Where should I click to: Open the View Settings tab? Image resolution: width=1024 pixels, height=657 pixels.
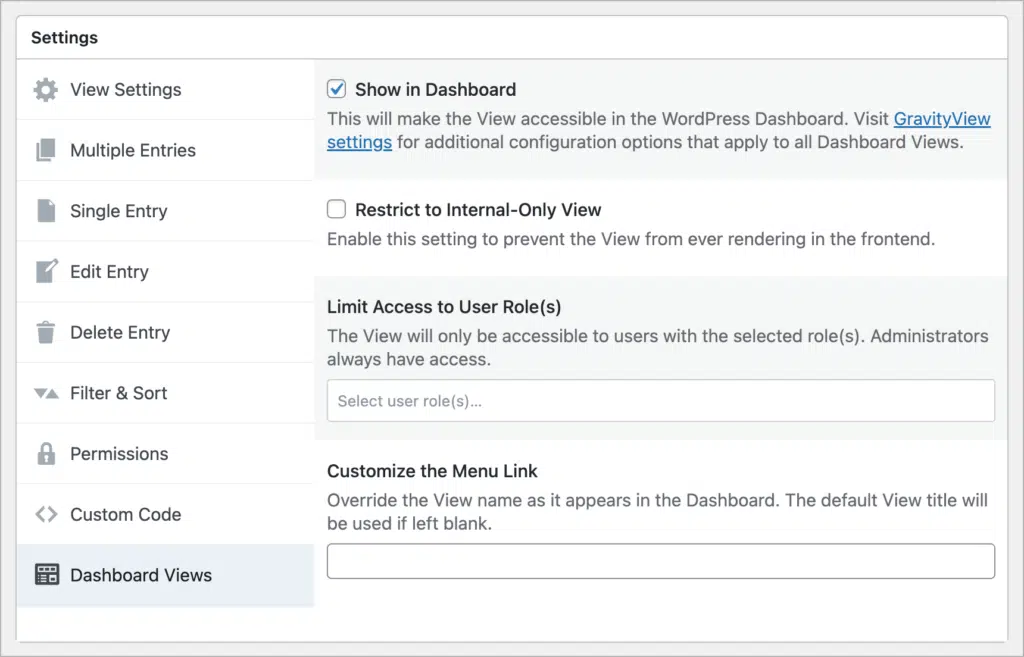point(165,89)
